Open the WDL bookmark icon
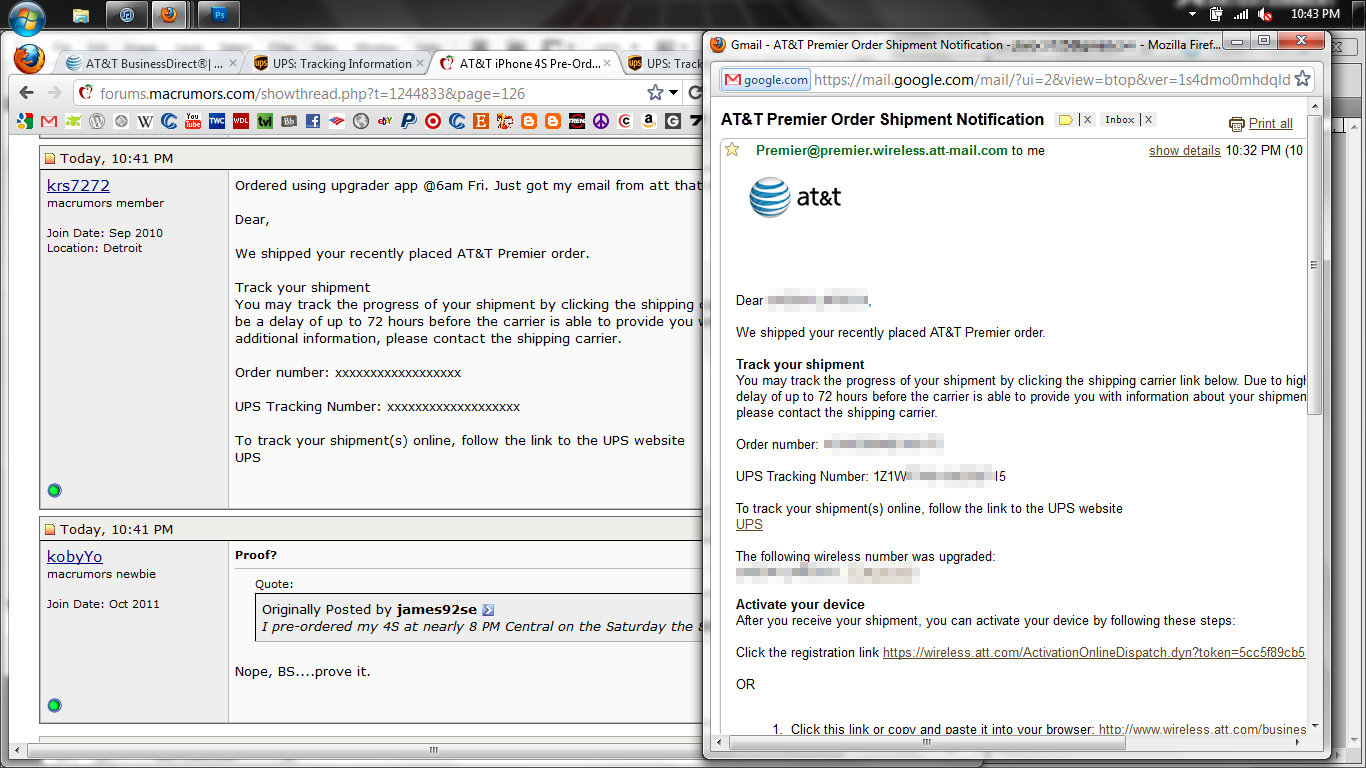 point(241,121)
